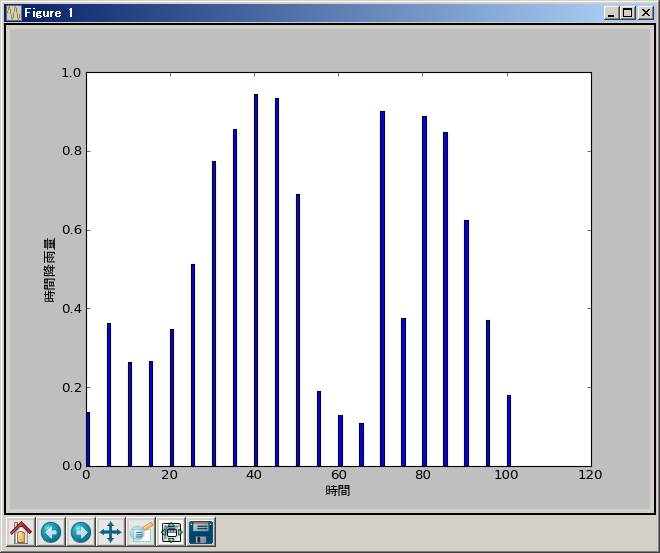Open the Figure 1 window system menu icon

click(x=13, y=12)
